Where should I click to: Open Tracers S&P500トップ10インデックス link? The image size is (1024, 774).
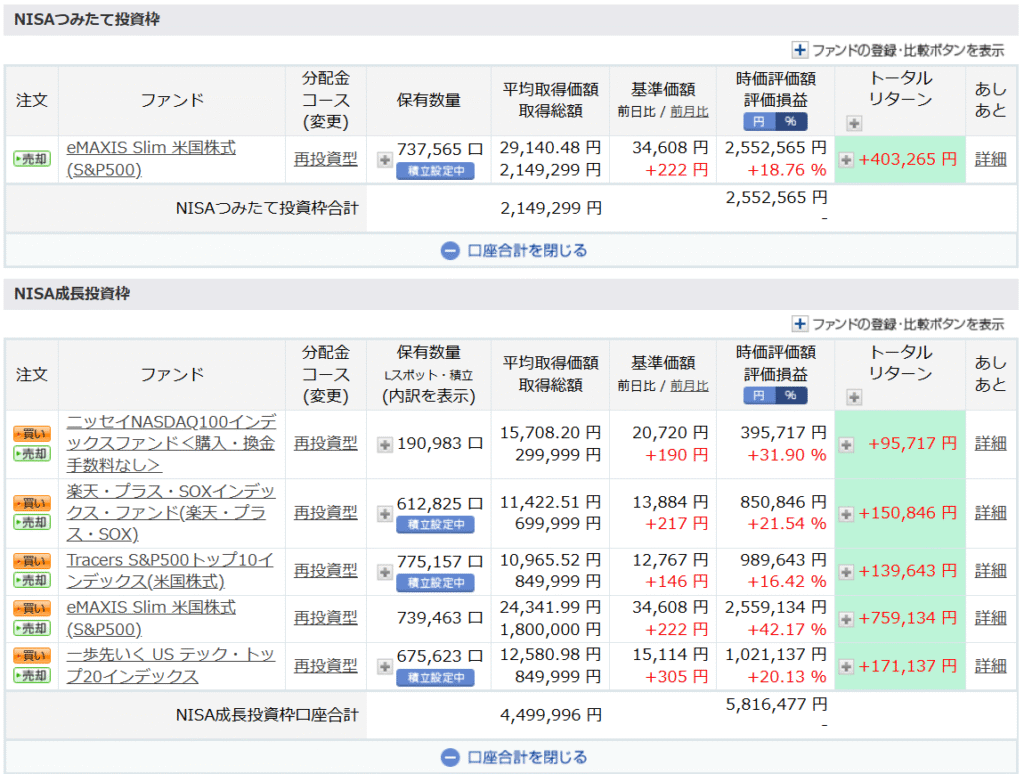[170, 571]
